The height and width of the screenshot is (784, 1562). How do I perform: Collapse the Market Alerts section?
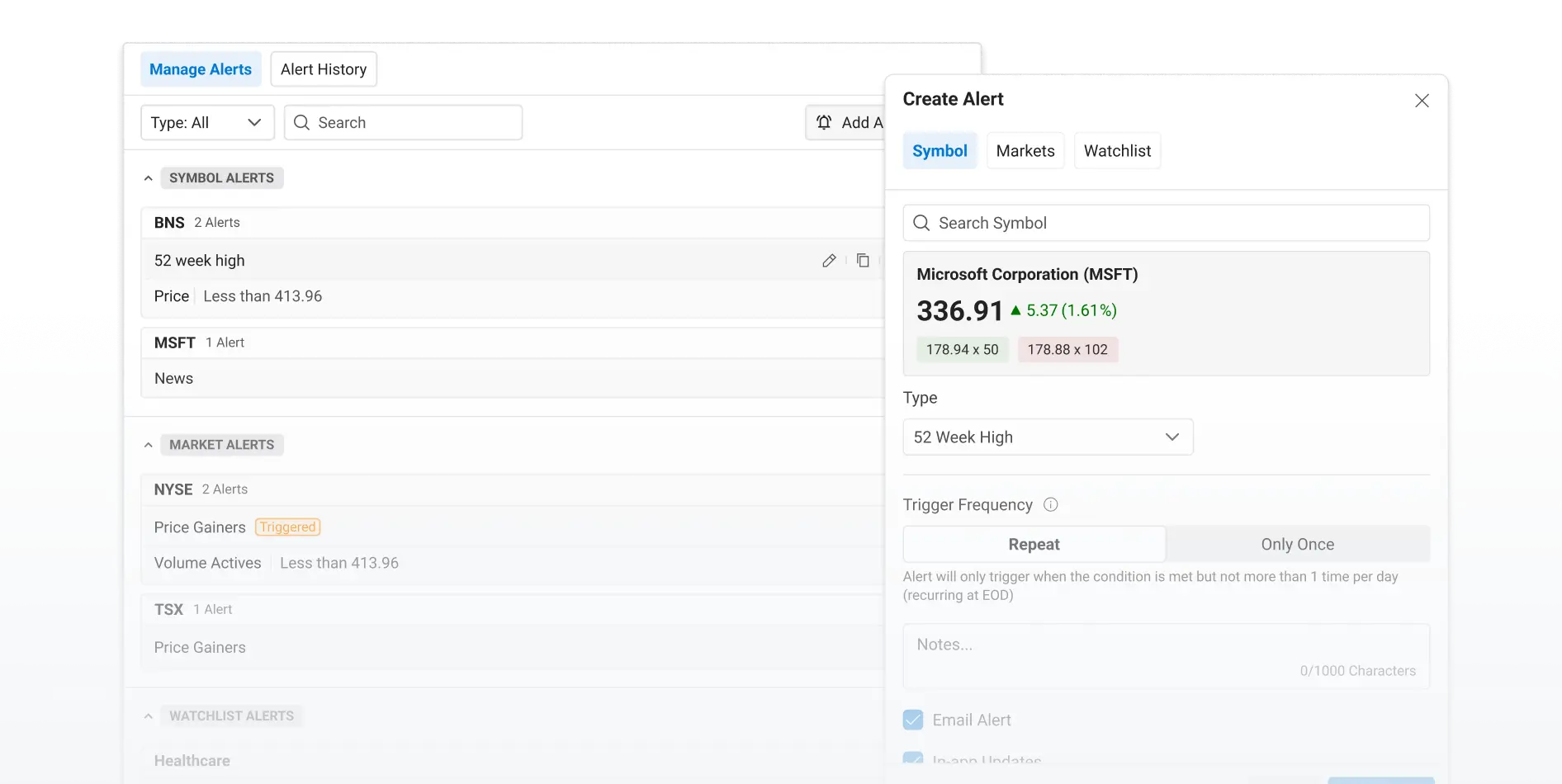tap(149, 445)
